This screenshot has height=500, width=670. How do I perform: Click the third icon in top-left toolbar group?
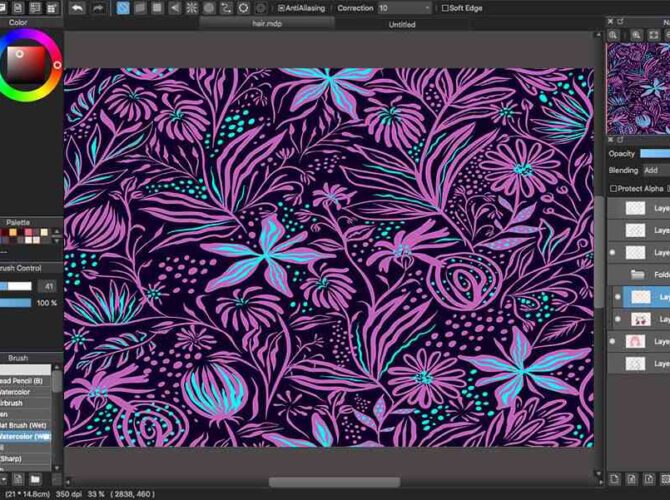pos(35,8)
